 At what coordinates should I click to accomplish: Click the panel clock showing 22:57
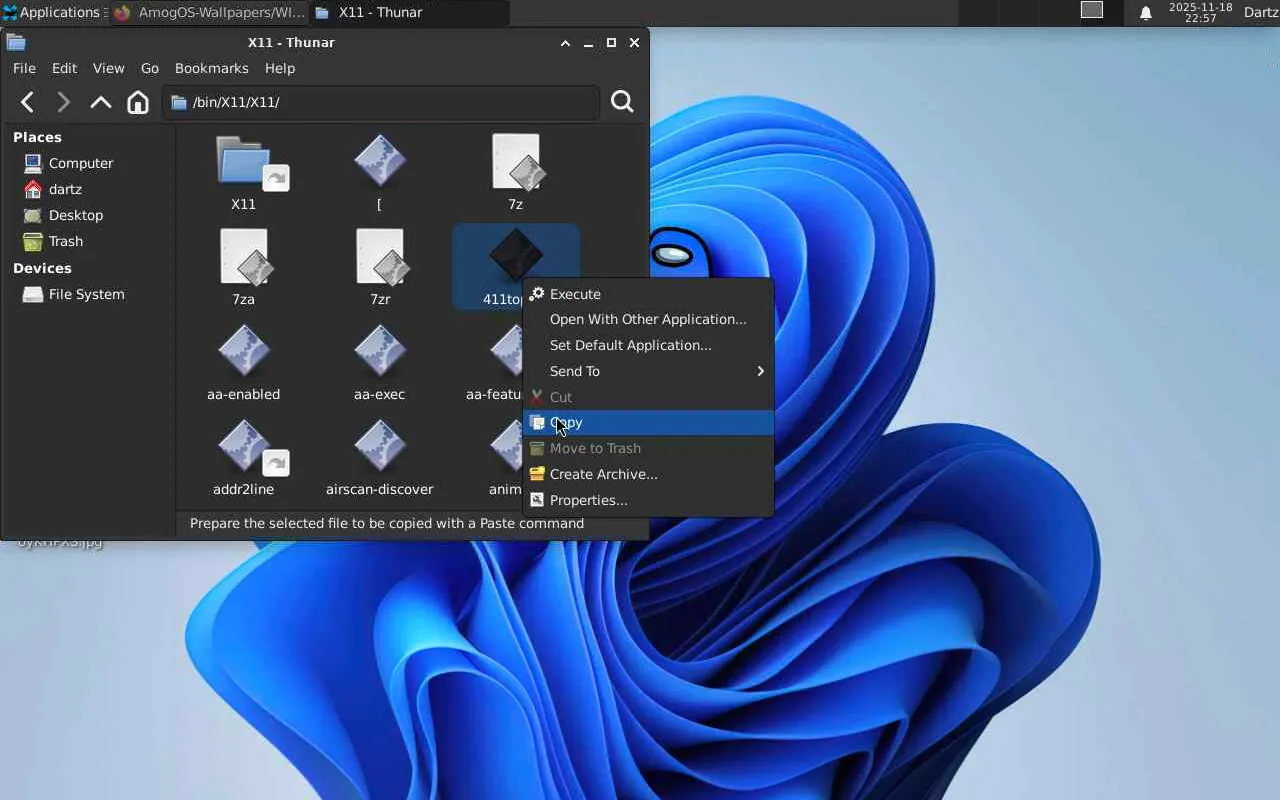coord(1198,12)
